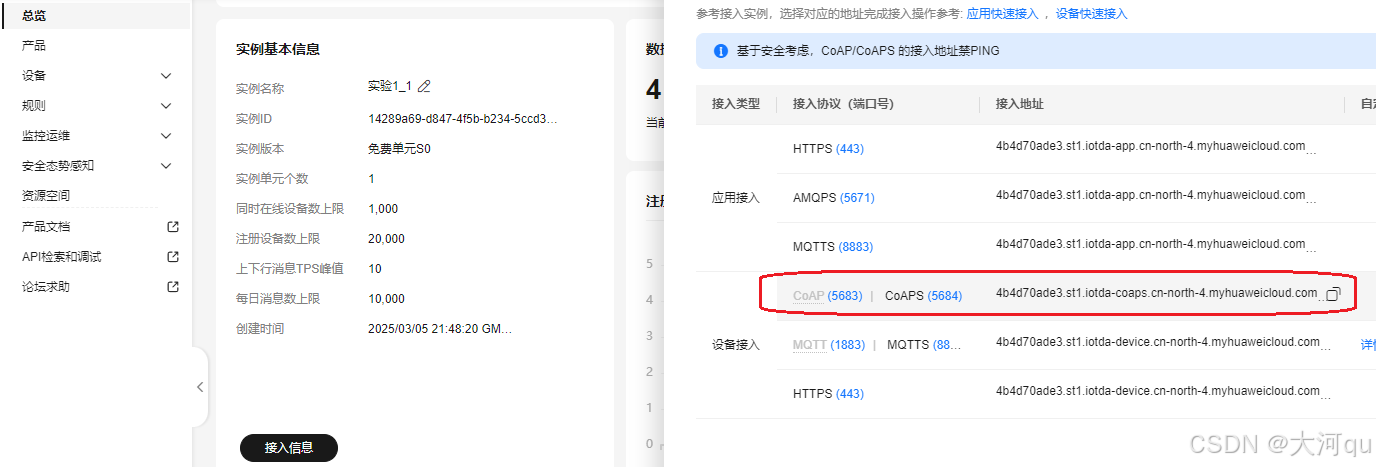1376x467 pixels.
Task: Open 监控运维 in the sidebar
Action: pyautogui.click(x=46, y=136)
